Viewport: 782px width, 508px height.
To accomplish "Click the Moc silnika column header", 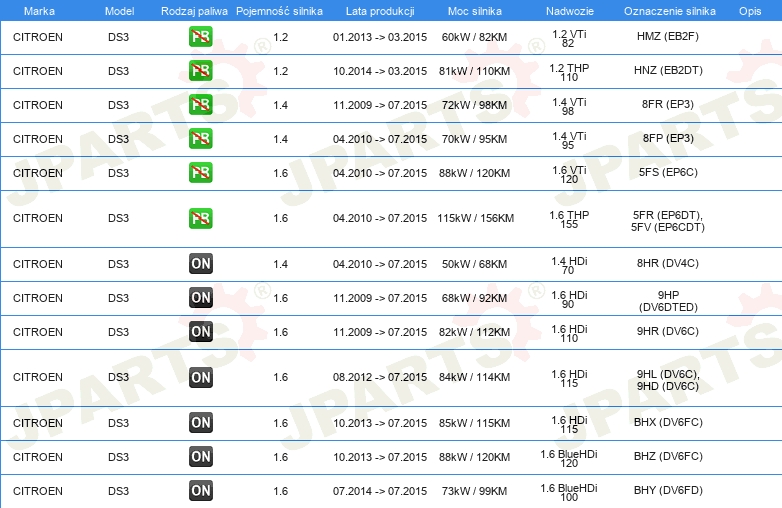I will (x=474, y=11).
